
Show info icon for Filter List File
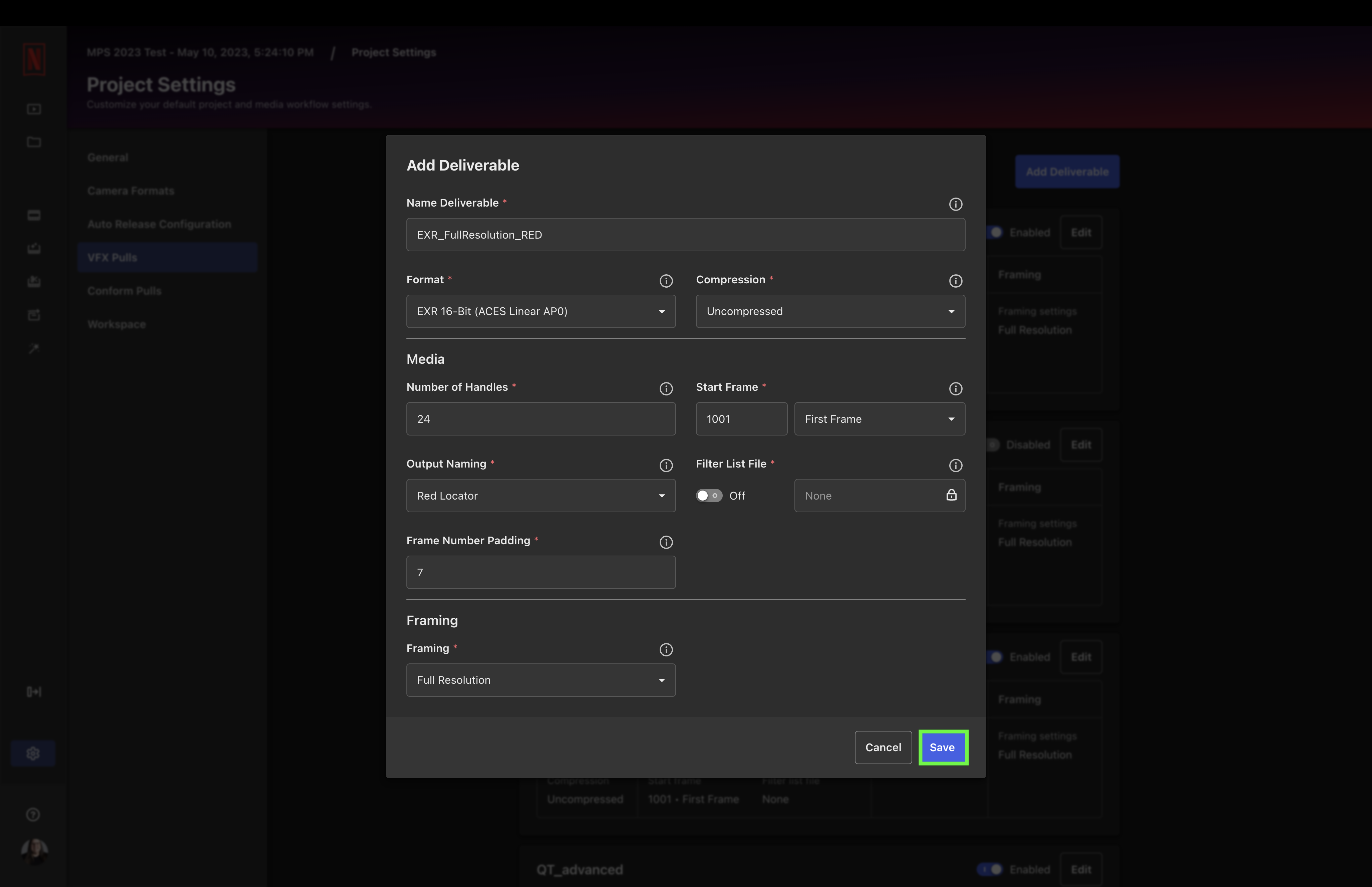[955, 465]
